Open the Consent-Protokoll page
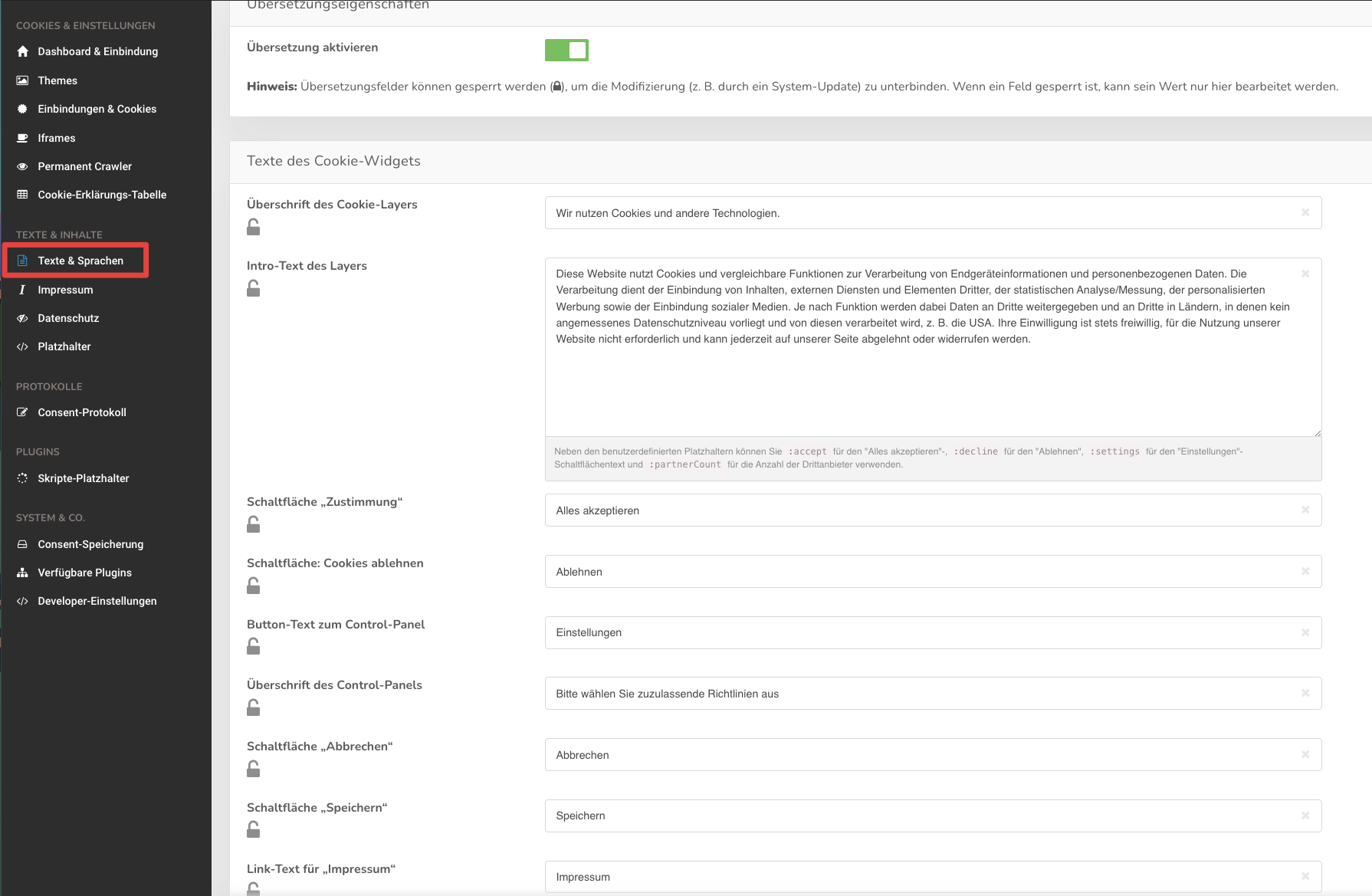This screenshot has height=896, width=1372. pyautogui.click(x=82, y=412)
